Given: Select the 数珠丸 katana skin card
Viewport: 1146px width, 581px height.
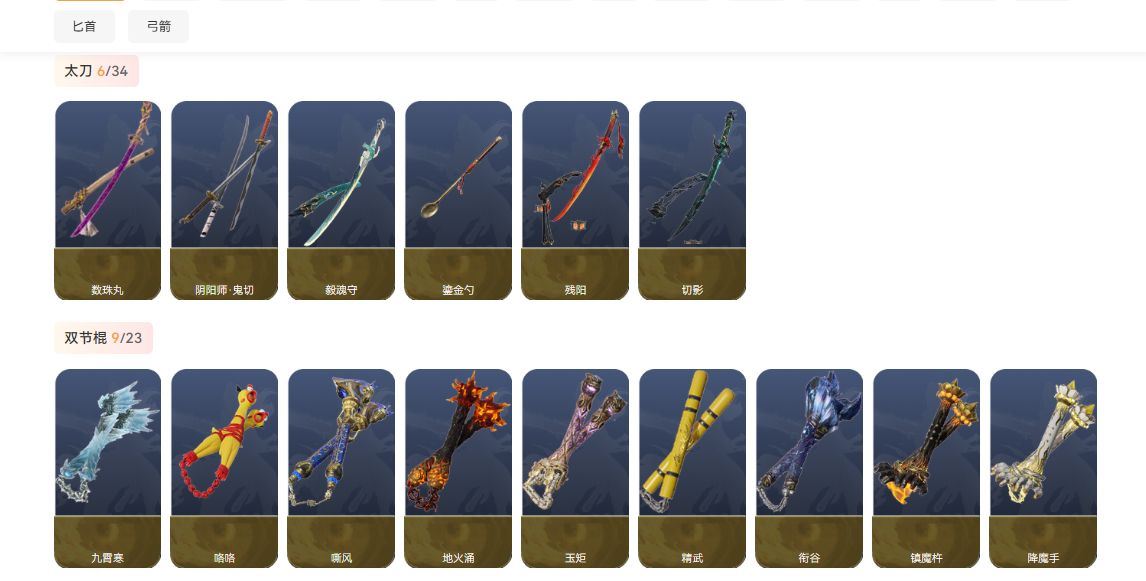Looking at the screenshot, I should click(x=107, y=200).
